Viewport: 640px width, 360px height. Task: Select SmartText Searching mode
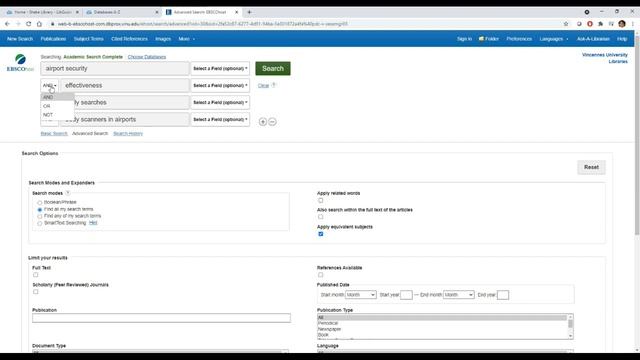click(x=40, y=223)
